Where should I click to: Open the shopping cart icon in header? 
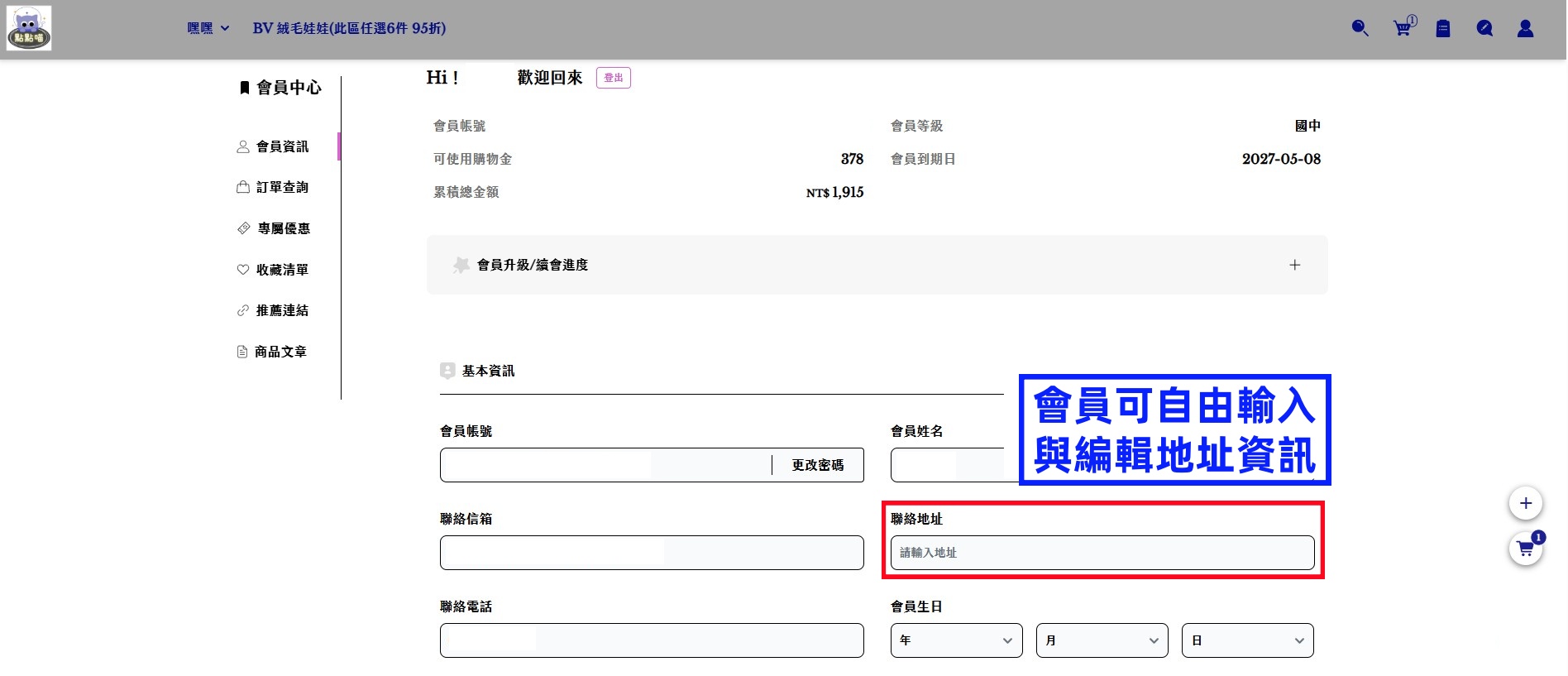[x=1404, y=27]
